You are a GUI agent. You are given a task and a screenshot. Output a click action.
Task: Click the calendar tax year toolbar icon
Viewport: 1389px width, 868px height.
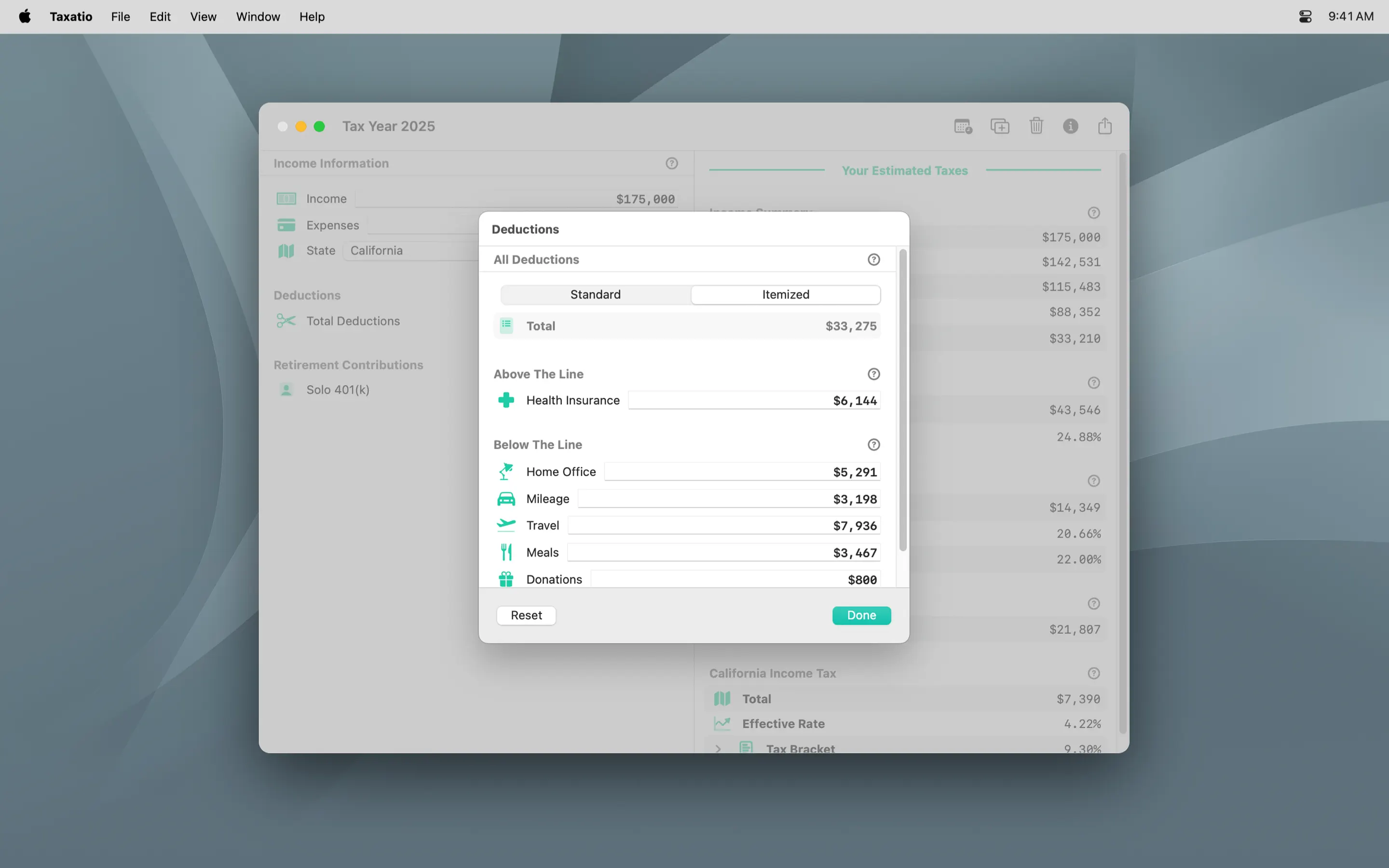pos(963,126)
